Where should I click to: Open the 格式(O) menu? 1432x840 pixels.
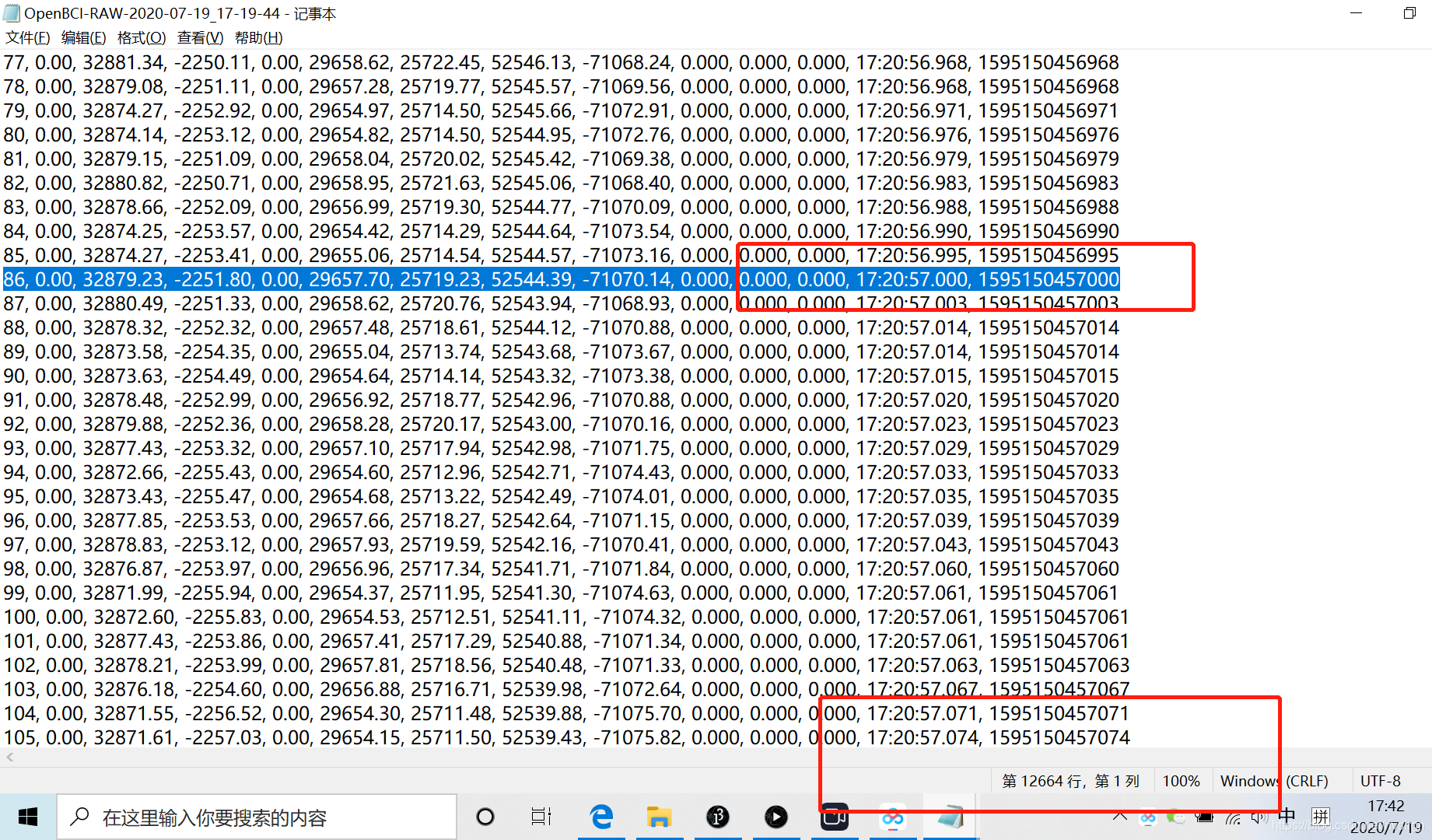coord(141,37)
